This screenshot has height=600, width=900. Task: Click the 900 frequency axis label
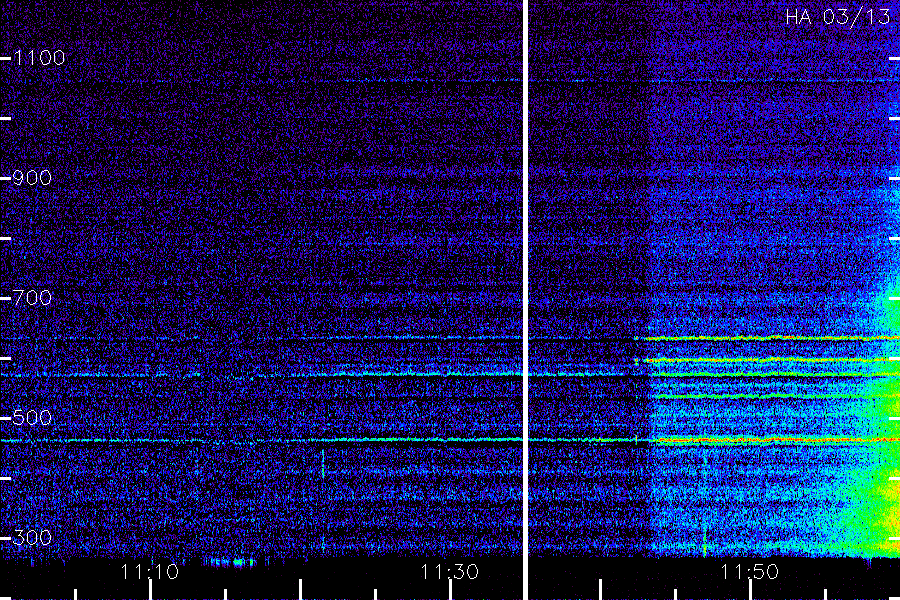(32, 178)
